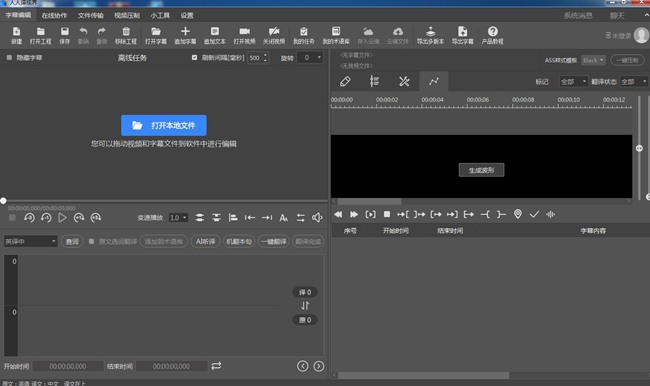The image size is (650, 386).
Task: Click the 开始时间 time input field
Action: (68, 366)
